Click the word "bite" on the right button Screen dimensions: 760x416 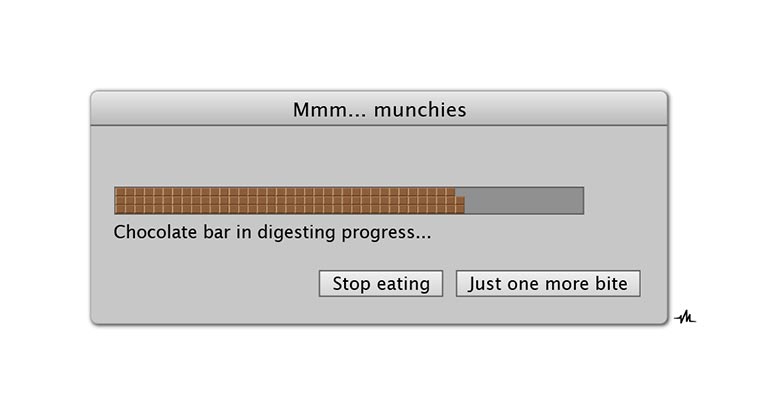pyautogui.click(x=609, y=284)
